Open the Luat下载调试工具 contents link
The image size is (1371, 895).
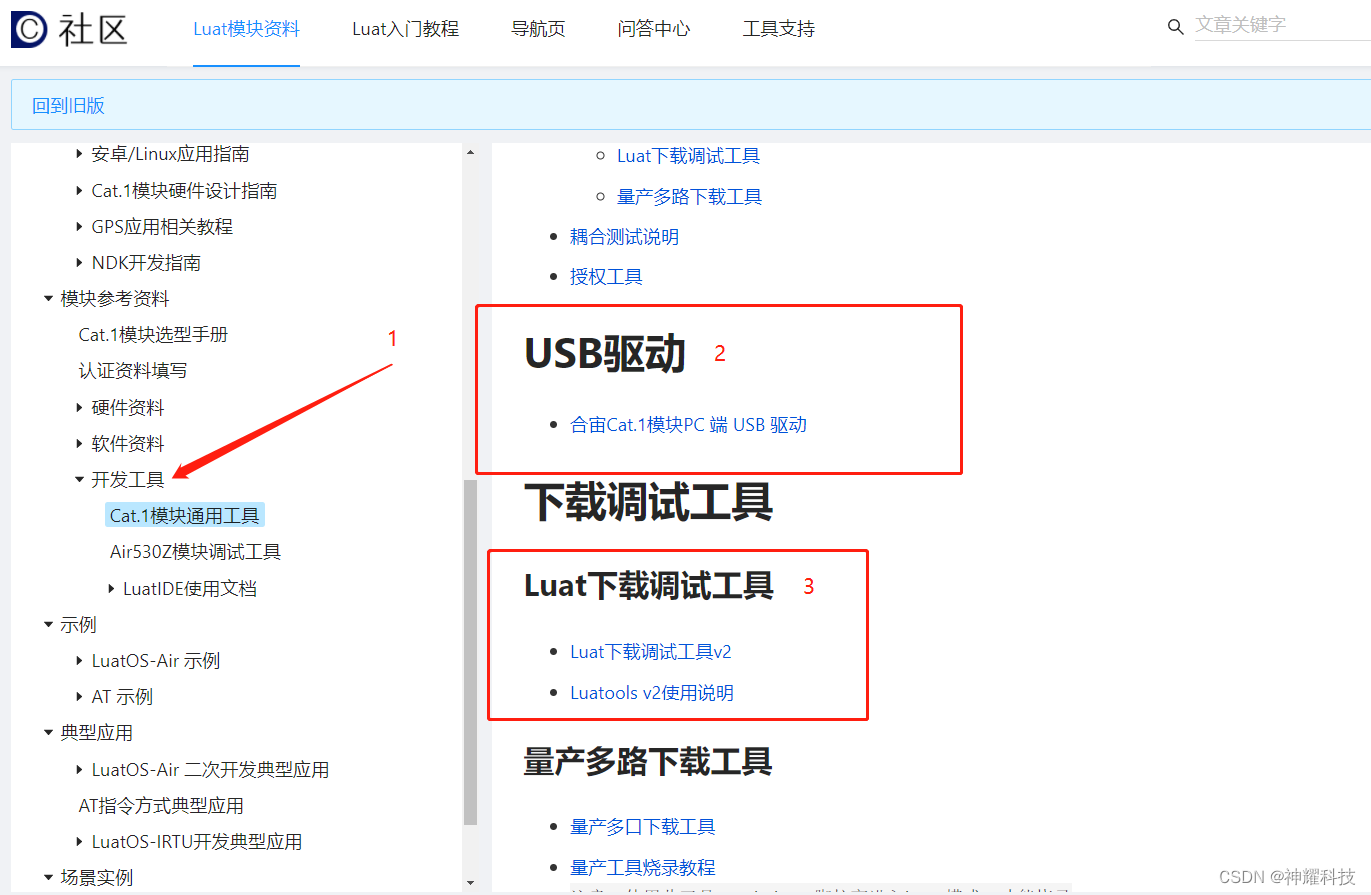point(688,156)
